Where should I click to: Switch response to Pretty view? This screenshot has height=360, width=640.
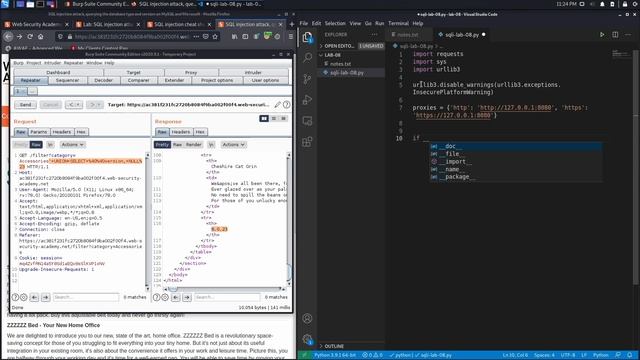point(162,144)
